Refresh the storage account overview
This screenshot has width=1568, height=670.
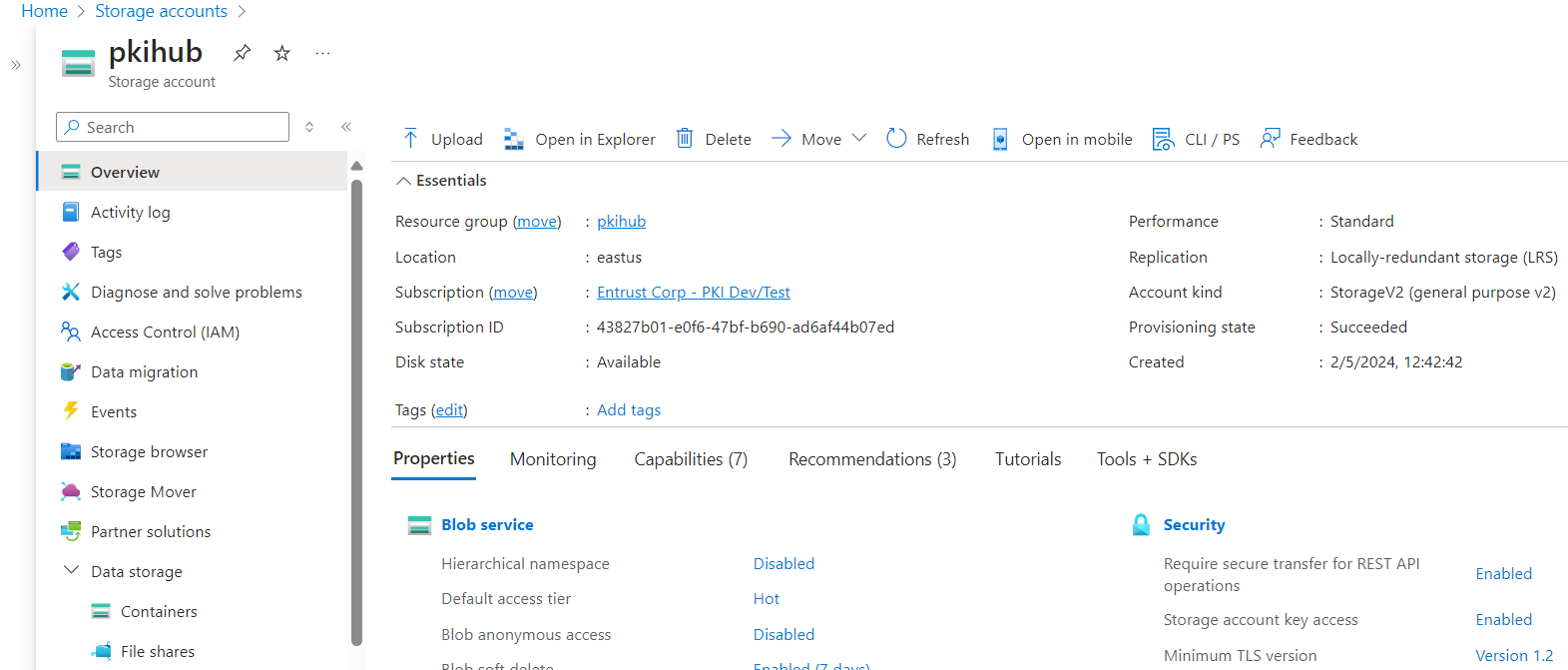click(x=928, y=139)
